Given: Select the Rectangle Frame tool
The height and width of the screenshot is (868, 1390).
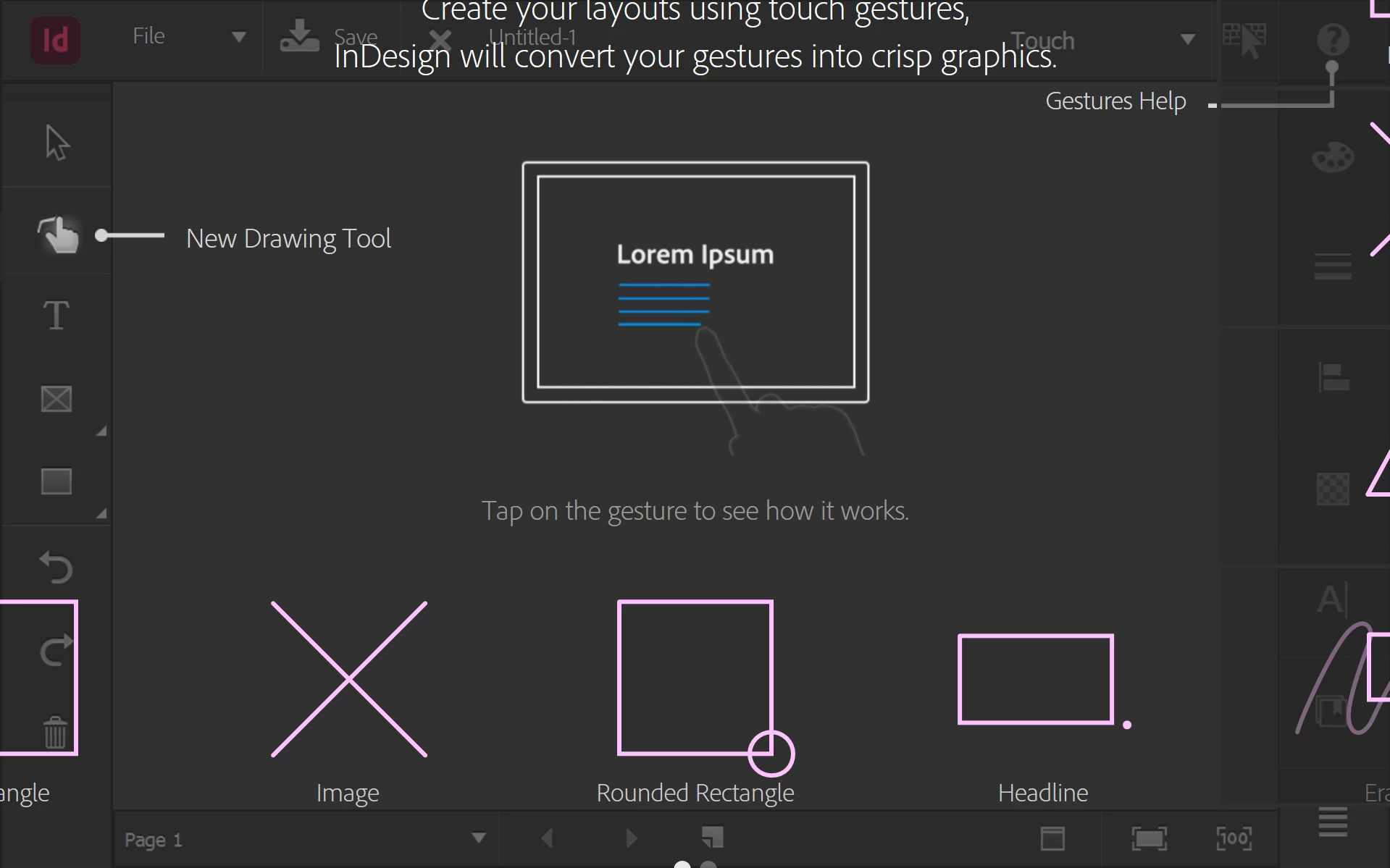Looking at the screenshot, I should pyautogui.click(x=56, y=398).
